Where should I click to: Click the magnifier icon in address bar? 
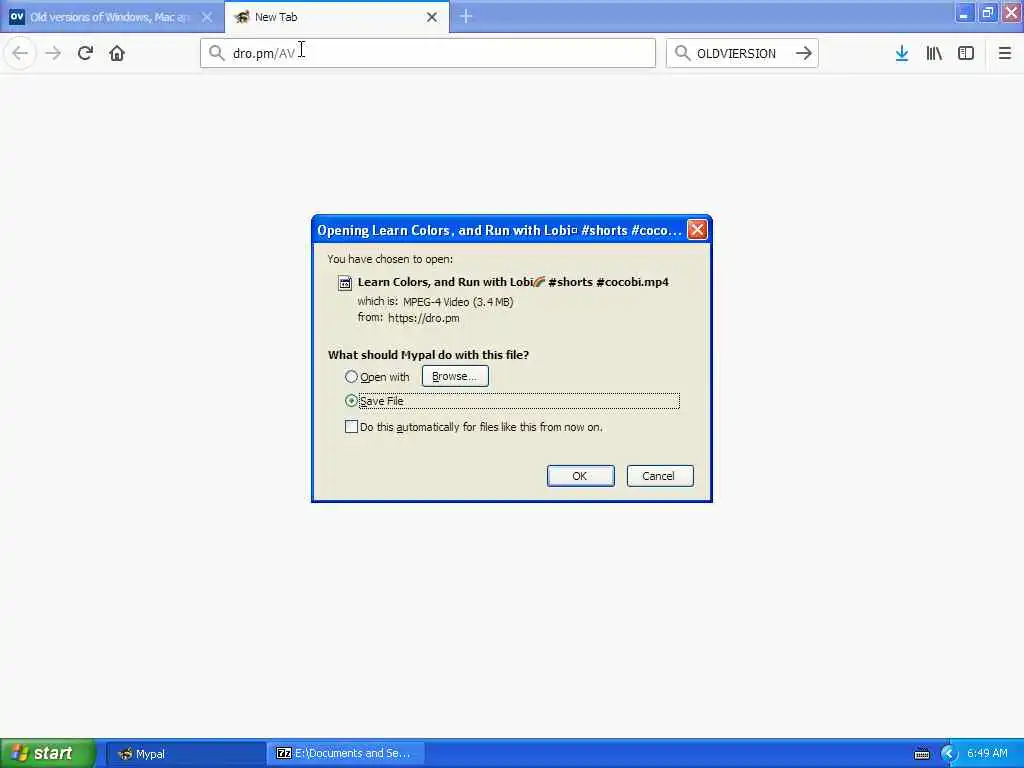[216, 53]
